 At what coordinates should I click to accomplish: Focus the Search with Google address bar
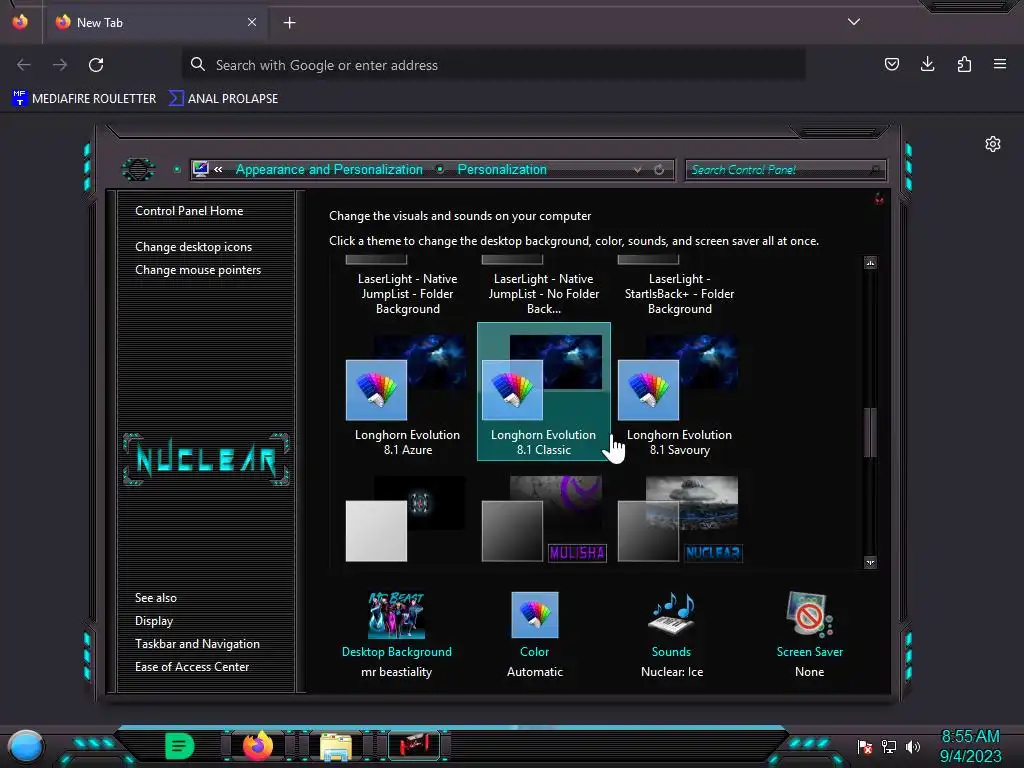click(493, 65)
